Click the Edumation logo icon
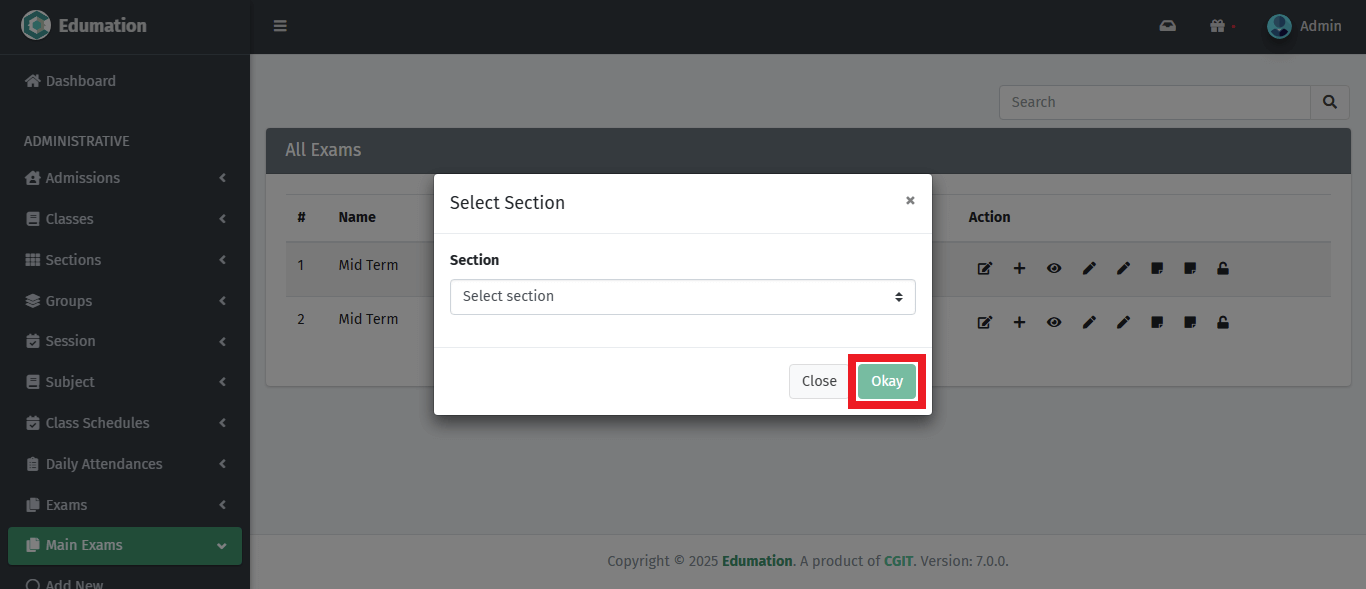Screen dimensions: 1366x589 [x=36, y=26]
